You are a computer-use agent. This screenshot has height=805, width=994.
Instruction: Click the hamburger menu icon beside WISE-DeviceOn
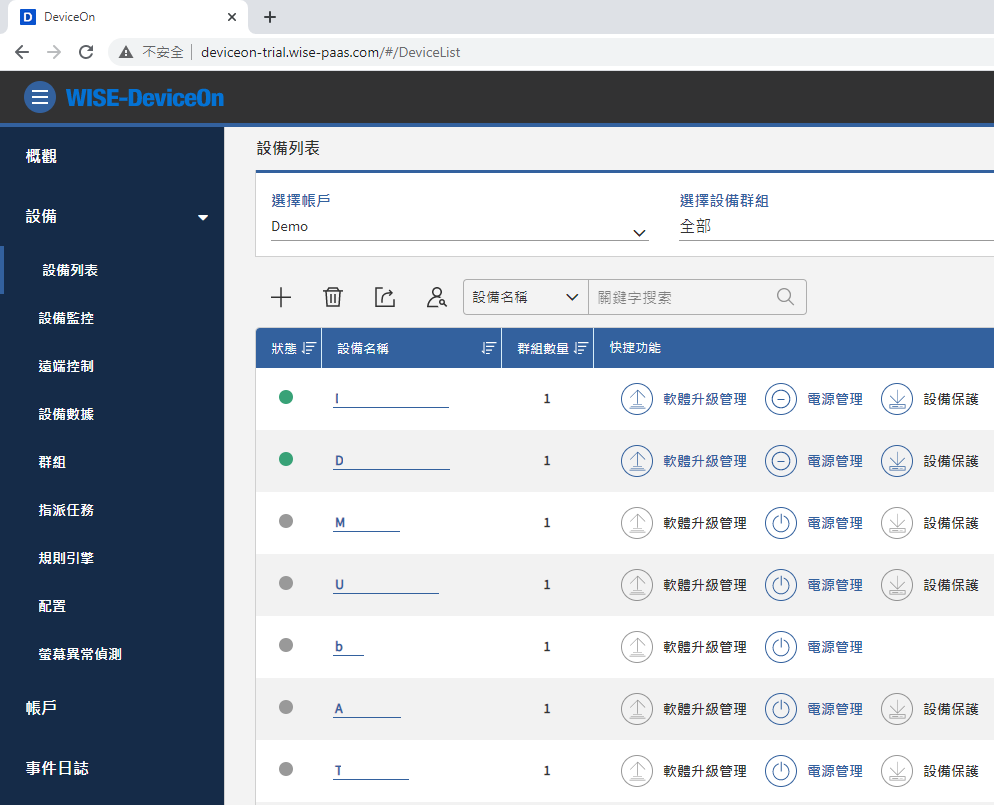click(40, 97)
